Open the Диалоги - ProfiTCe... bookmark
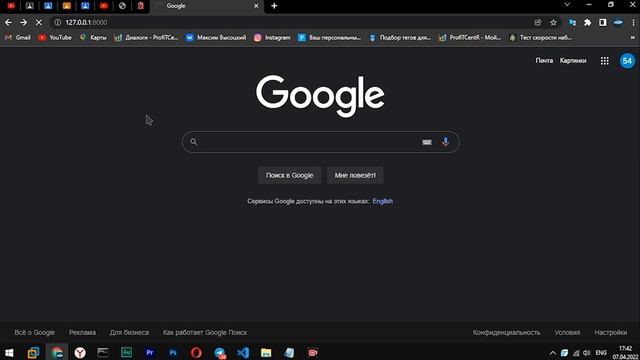Screen dimensions: 640x360 click(x=147, y=38)
